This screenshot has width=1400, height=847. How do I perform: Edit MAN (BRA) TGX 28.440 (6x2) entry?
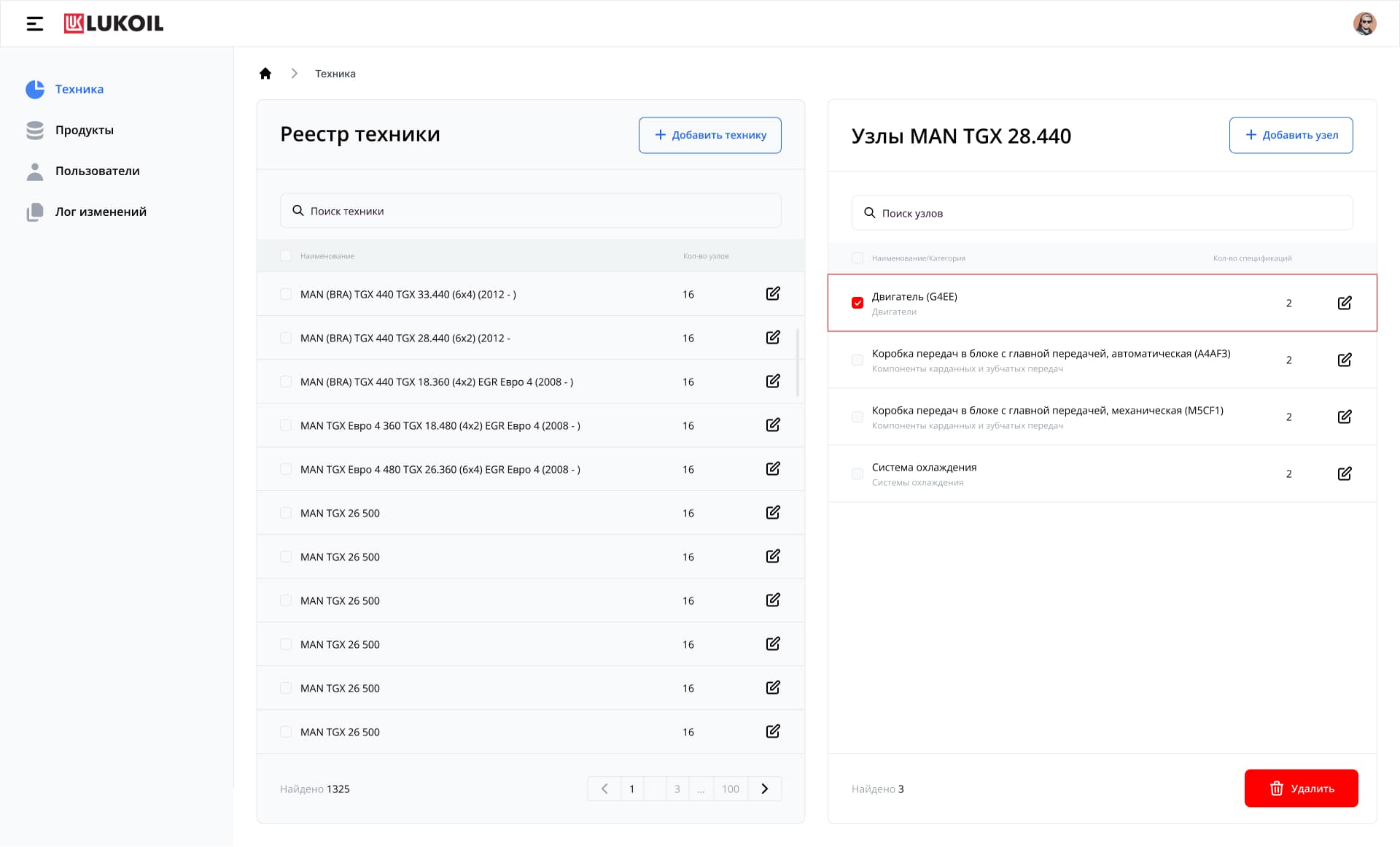point(773,338)
